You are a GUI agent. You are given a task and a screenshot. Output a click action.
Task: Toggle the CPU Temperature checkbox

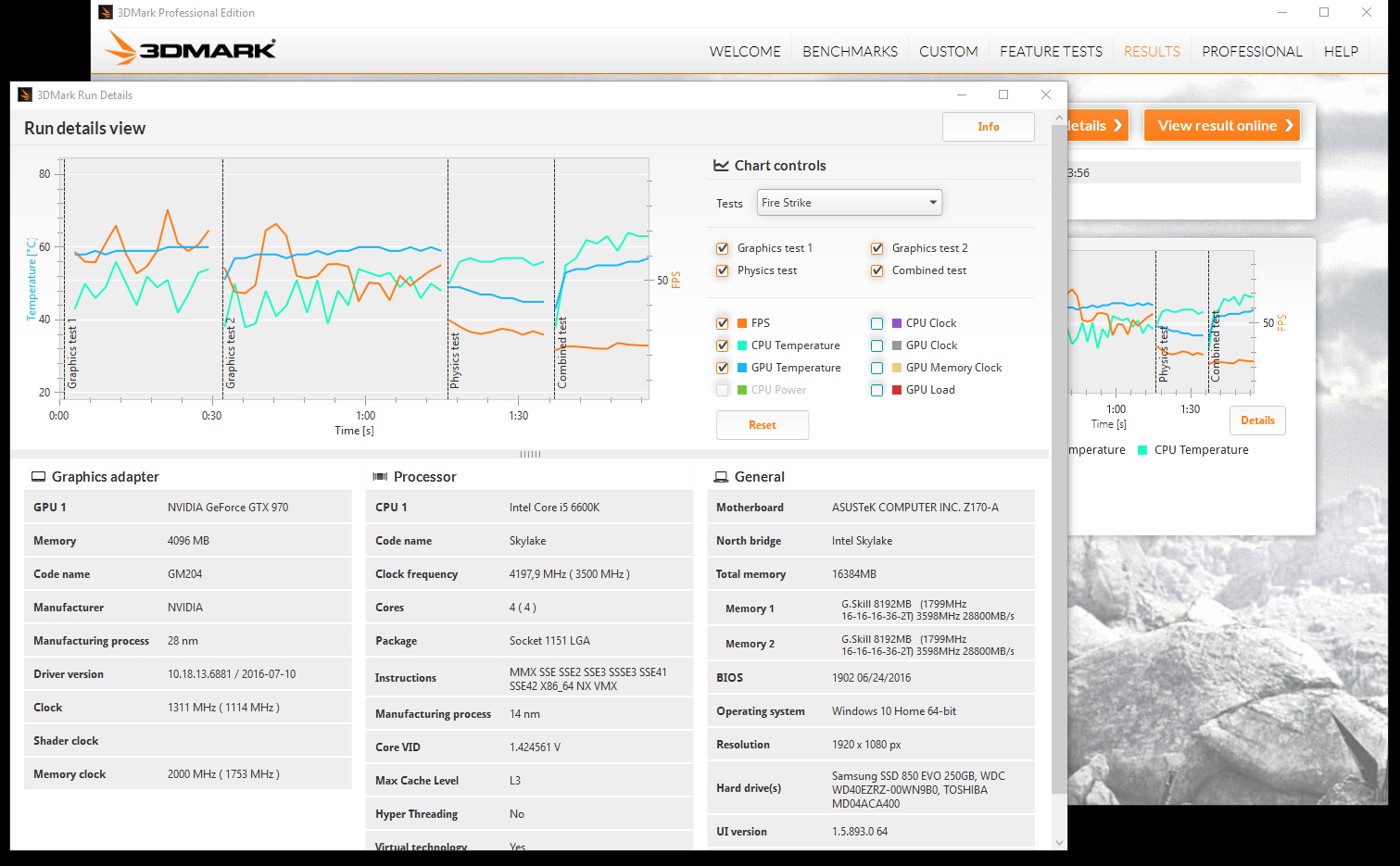pos(722,345)
